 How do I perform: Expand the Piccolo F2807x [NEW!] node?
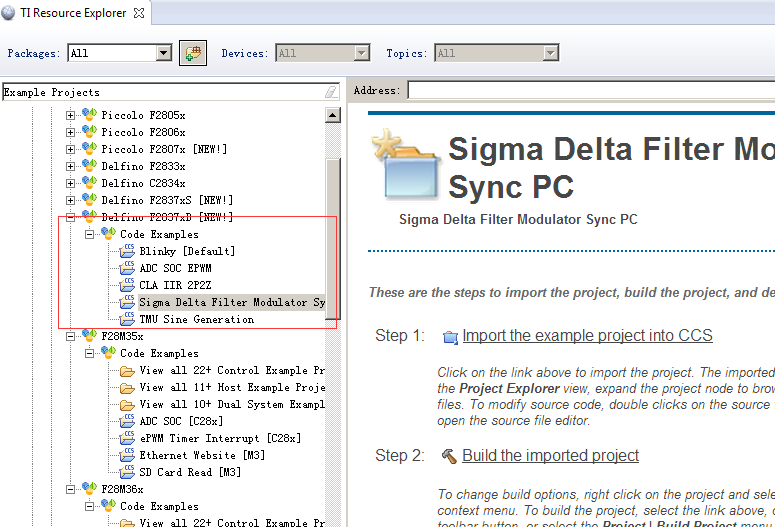[71, 149]
